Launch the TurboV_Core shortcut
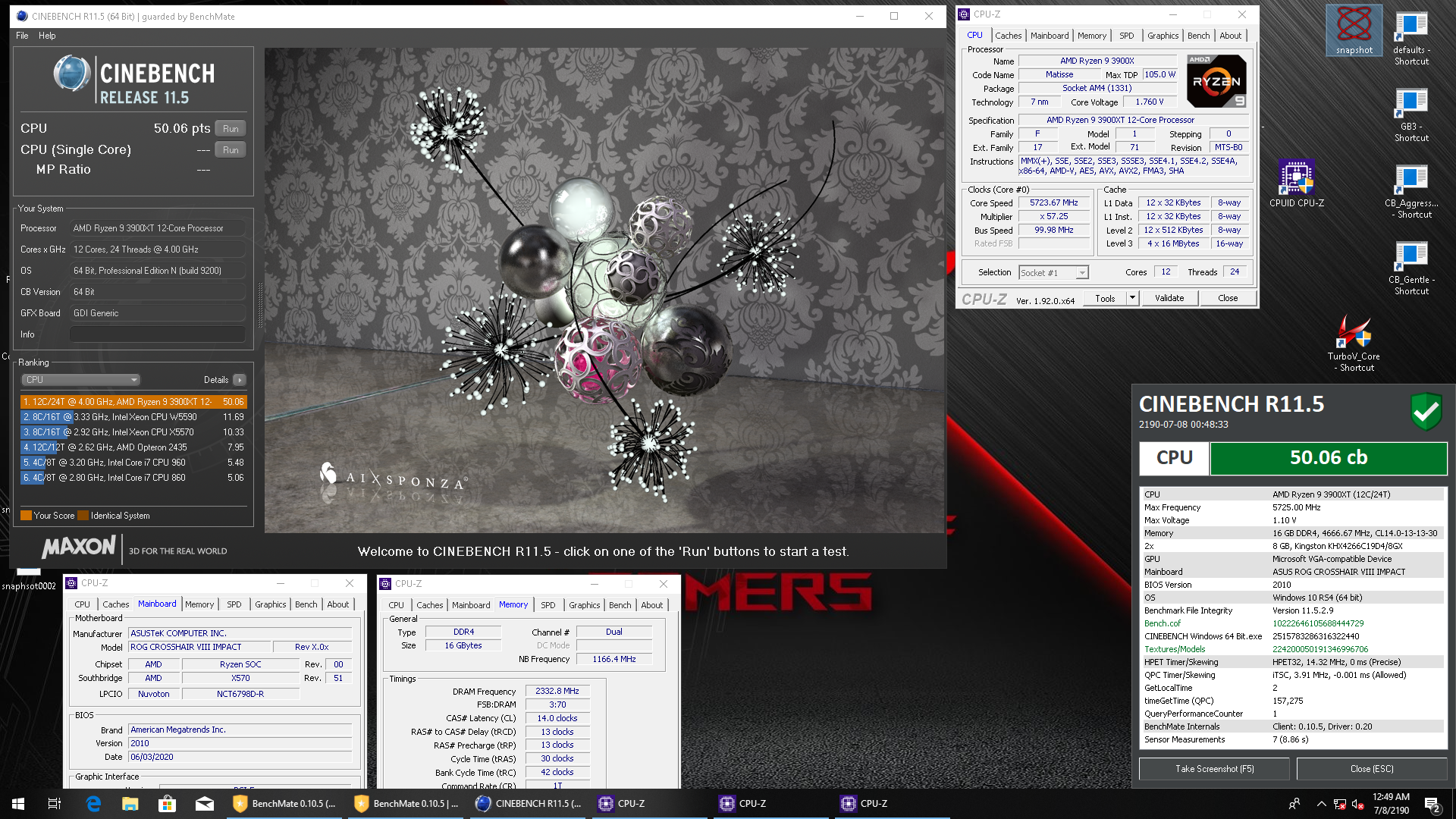The image size is (1456, 819). [1354, 344]
